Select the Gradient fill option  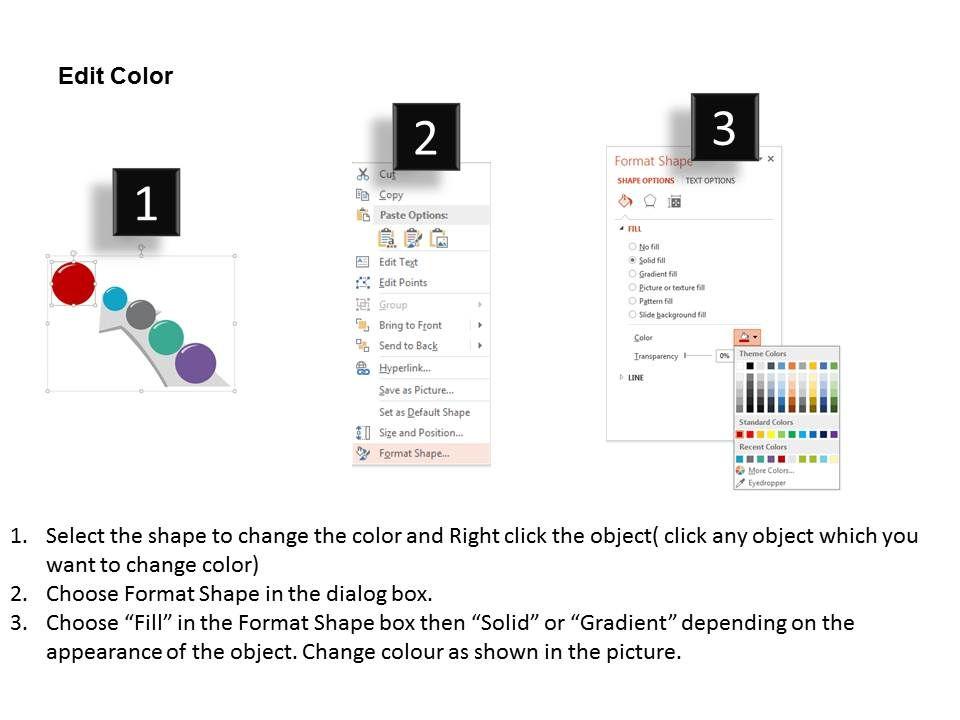[632, 274]
